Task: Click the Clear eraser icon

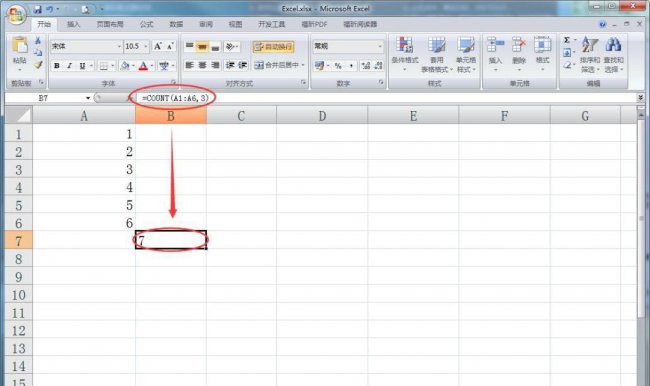Action: pos(567,65)
